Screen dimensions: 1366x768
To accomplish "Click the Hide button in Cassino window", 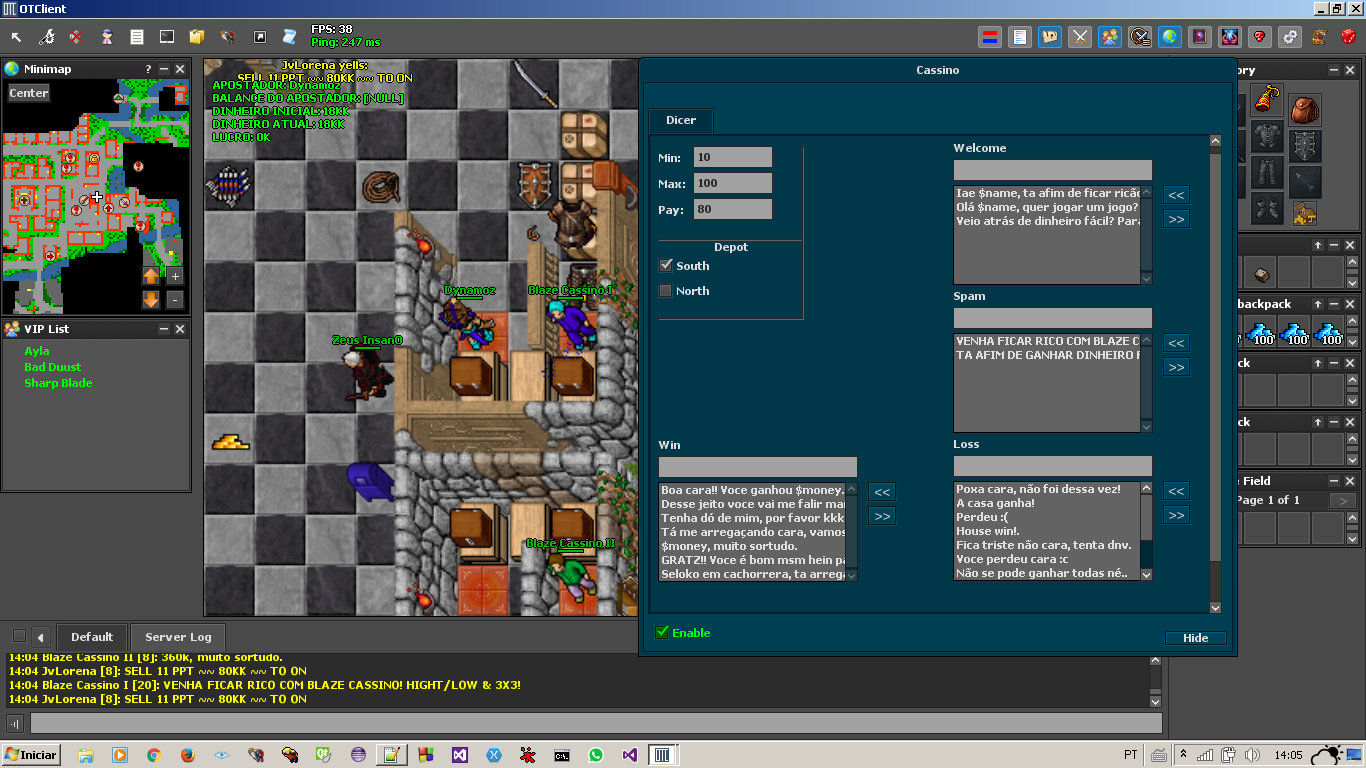I will [1195, 638].
